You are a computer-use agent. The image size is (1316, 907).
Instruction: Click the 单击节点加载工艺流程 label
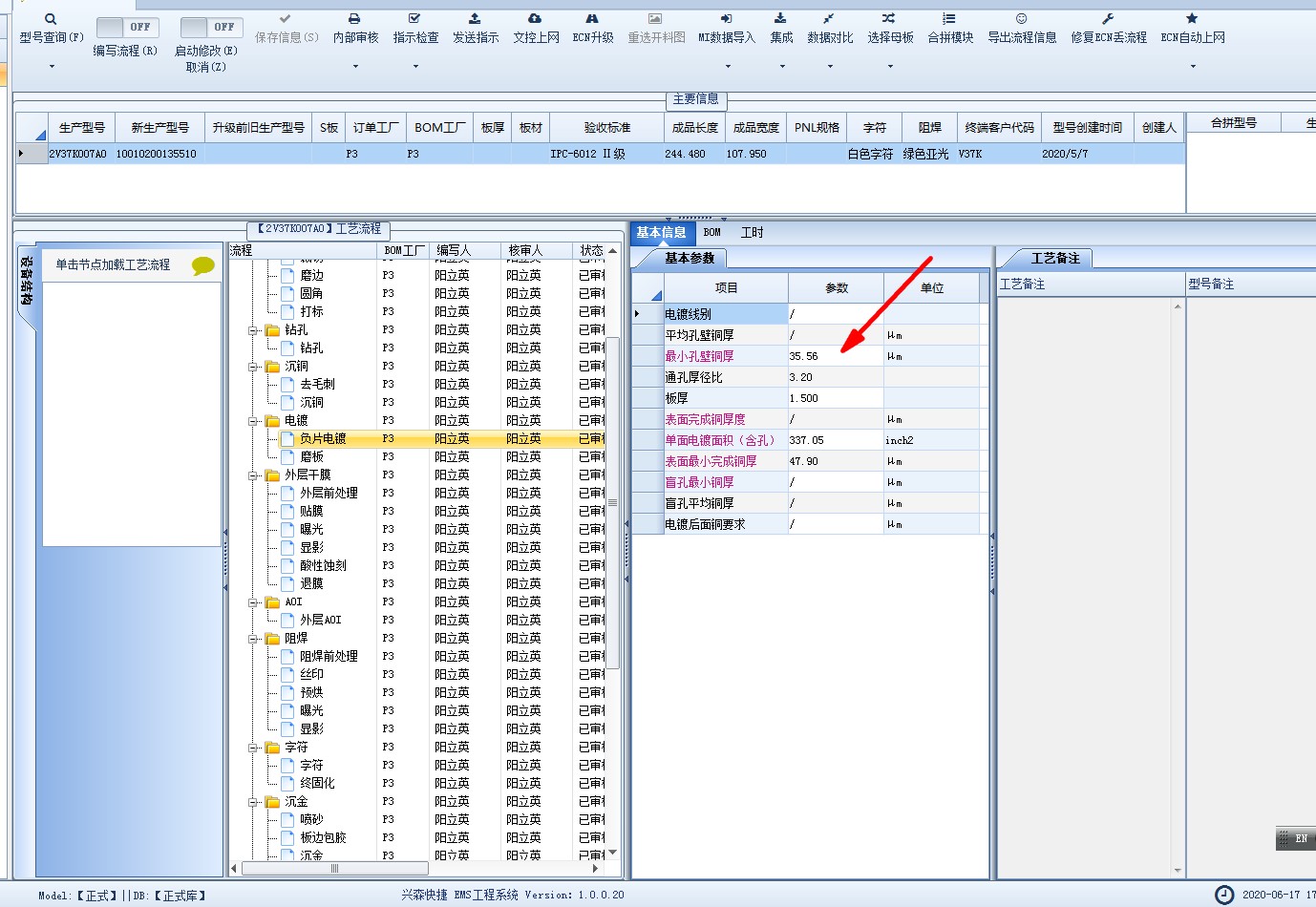113,264
